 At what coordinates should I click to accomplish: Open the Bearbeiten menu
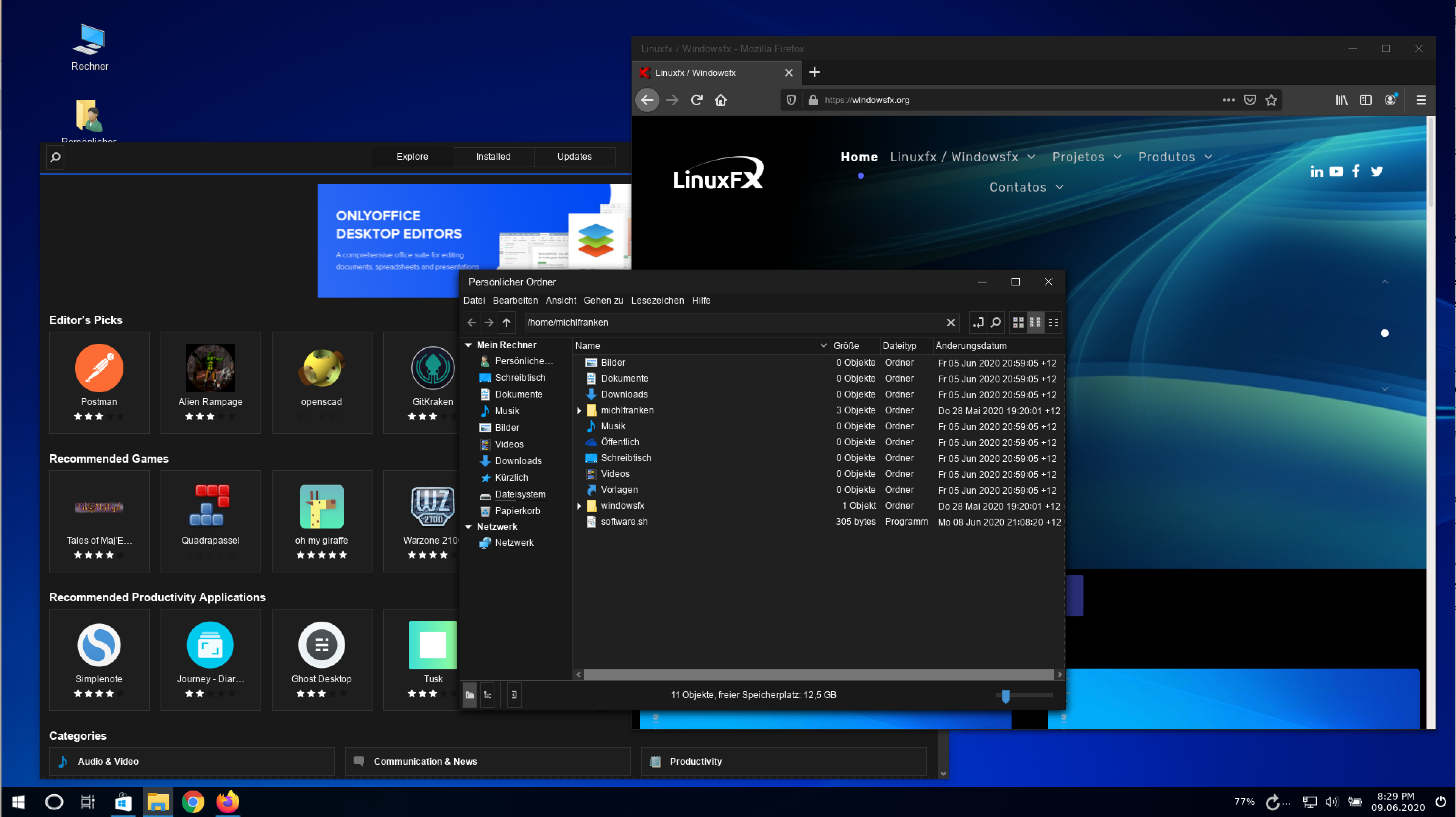(515, 300)
